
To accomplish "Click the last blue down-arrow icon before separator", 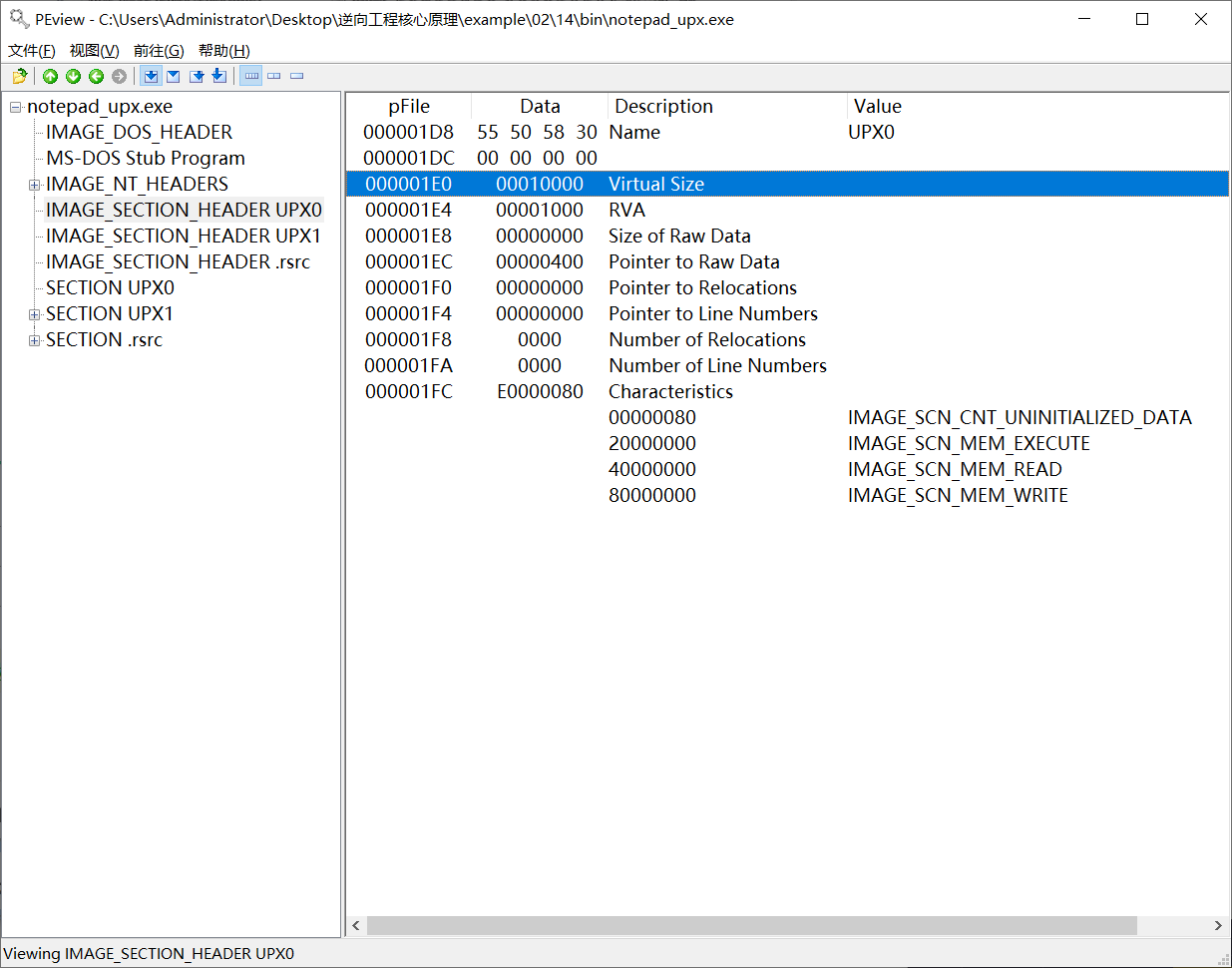I will (x=218, y=76).
